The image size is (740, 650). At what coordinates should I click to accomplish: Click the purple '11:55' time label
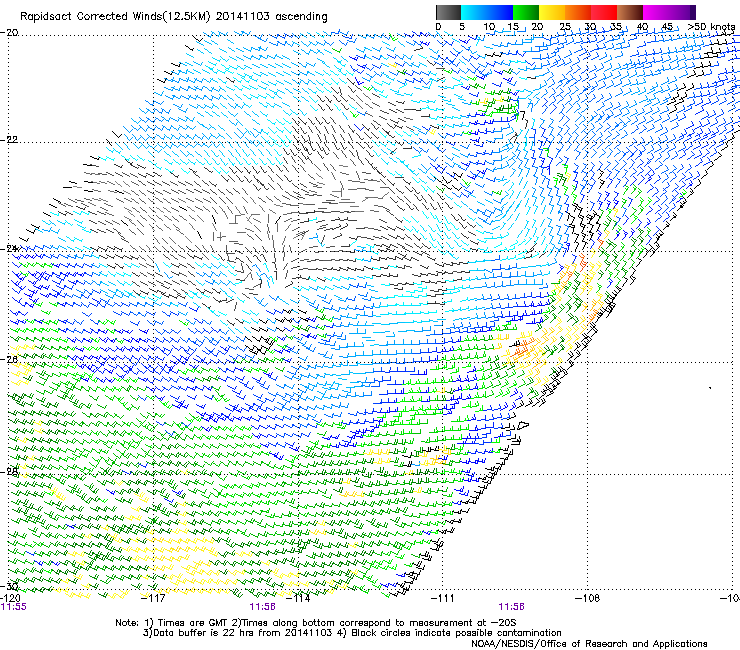click(14, 607)
